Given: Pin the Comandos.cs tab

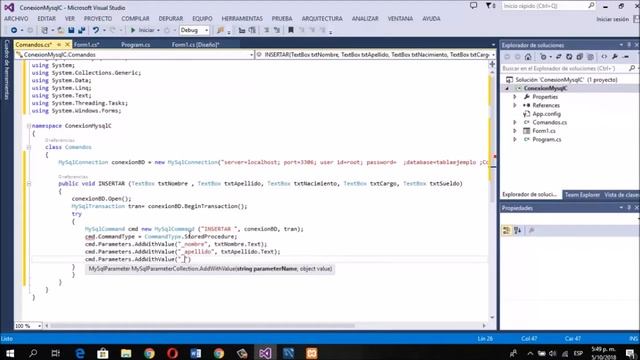Looking at the screenshot, I should [x=59, y=44].
